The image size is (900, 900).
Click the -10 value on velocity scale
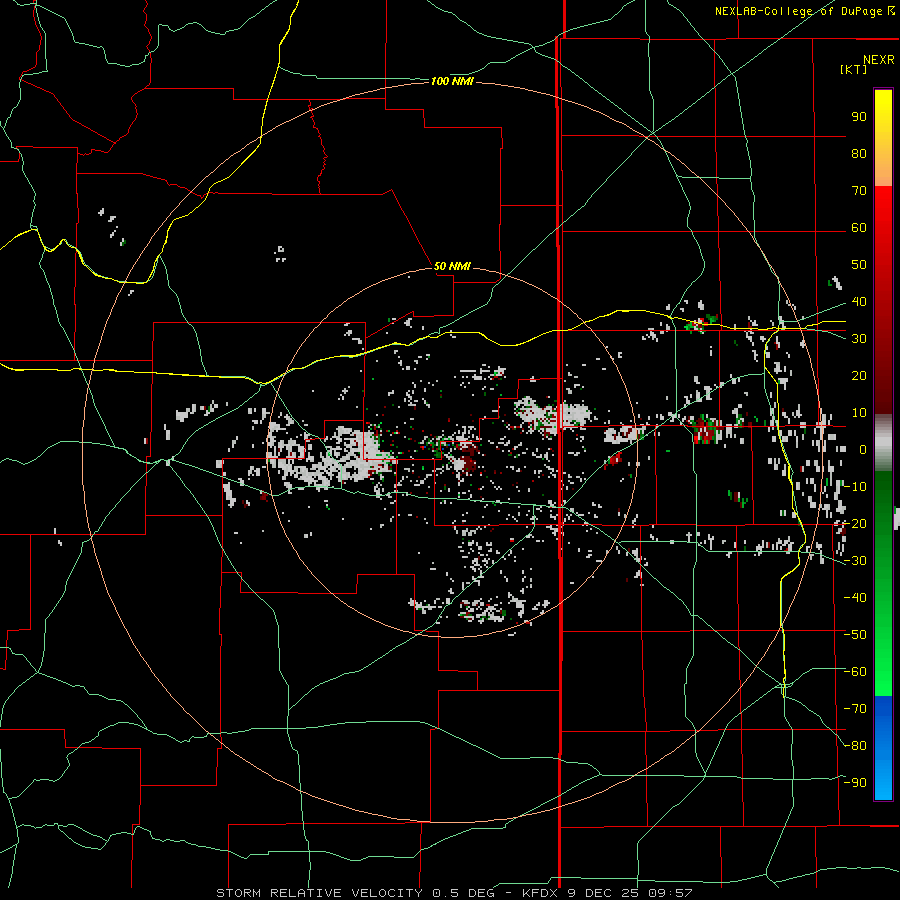[x=855, y=487]
